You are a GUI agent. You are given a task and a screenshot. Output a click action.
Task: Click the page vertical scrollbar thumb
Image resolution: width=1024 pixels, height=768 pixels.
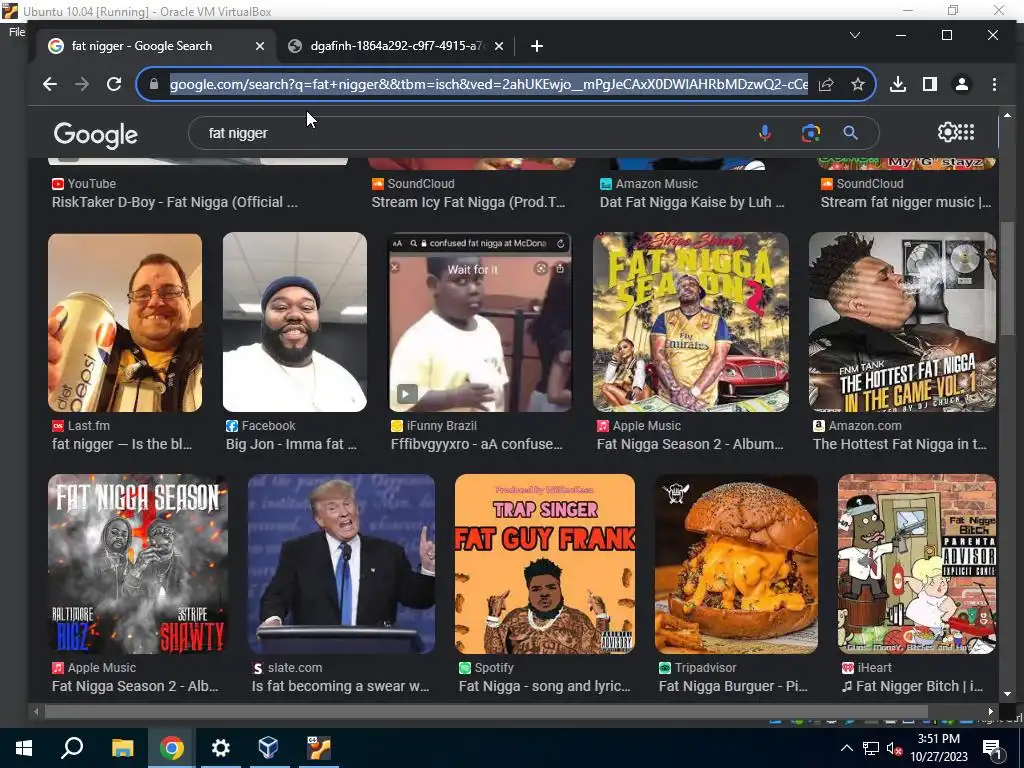[1007, 278]
